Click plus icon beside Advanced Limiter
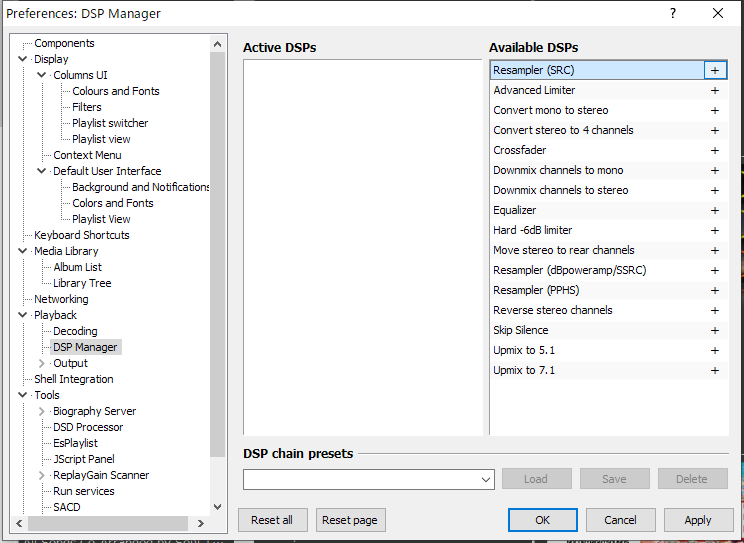744x543 pixels. pyautogui.click(x=714, y=90)
